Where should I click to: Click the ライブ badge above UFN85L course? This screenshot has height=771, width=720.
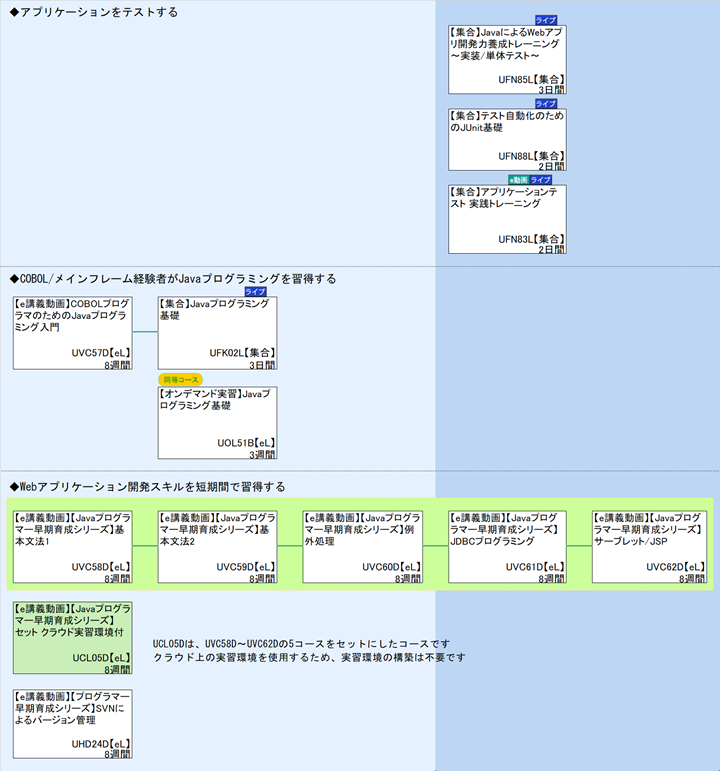pos(546,20)
